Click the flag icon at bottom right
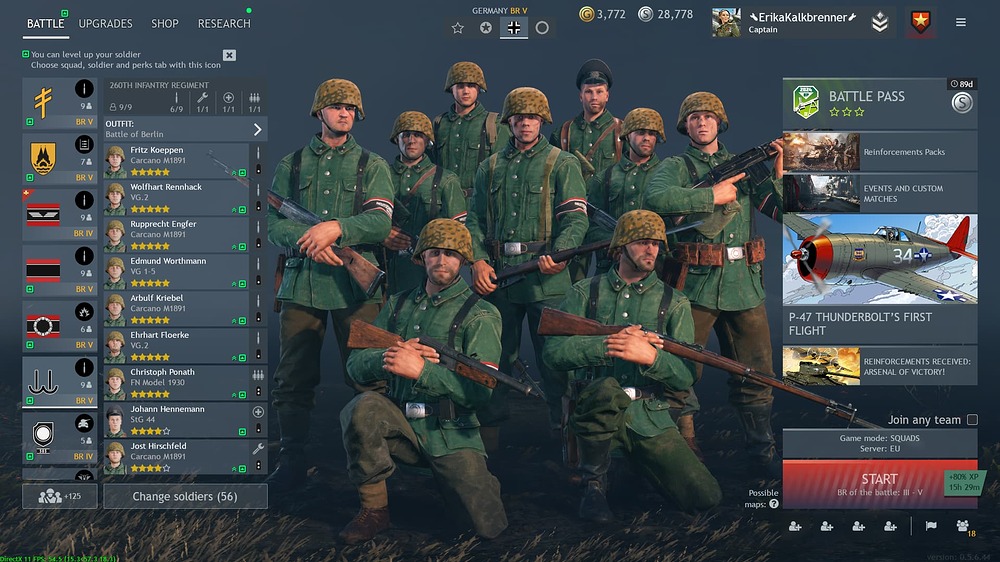The width and height of the screenshot is (1000, 562). pos(931,526)
